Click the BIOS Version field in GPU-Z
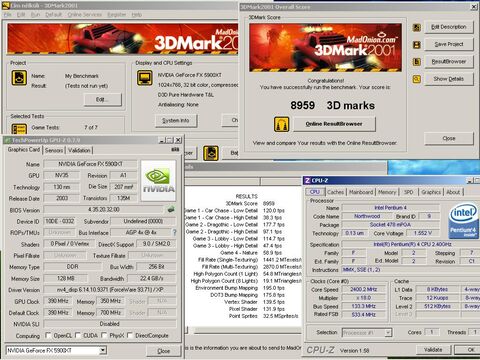 tap(104, 210)
